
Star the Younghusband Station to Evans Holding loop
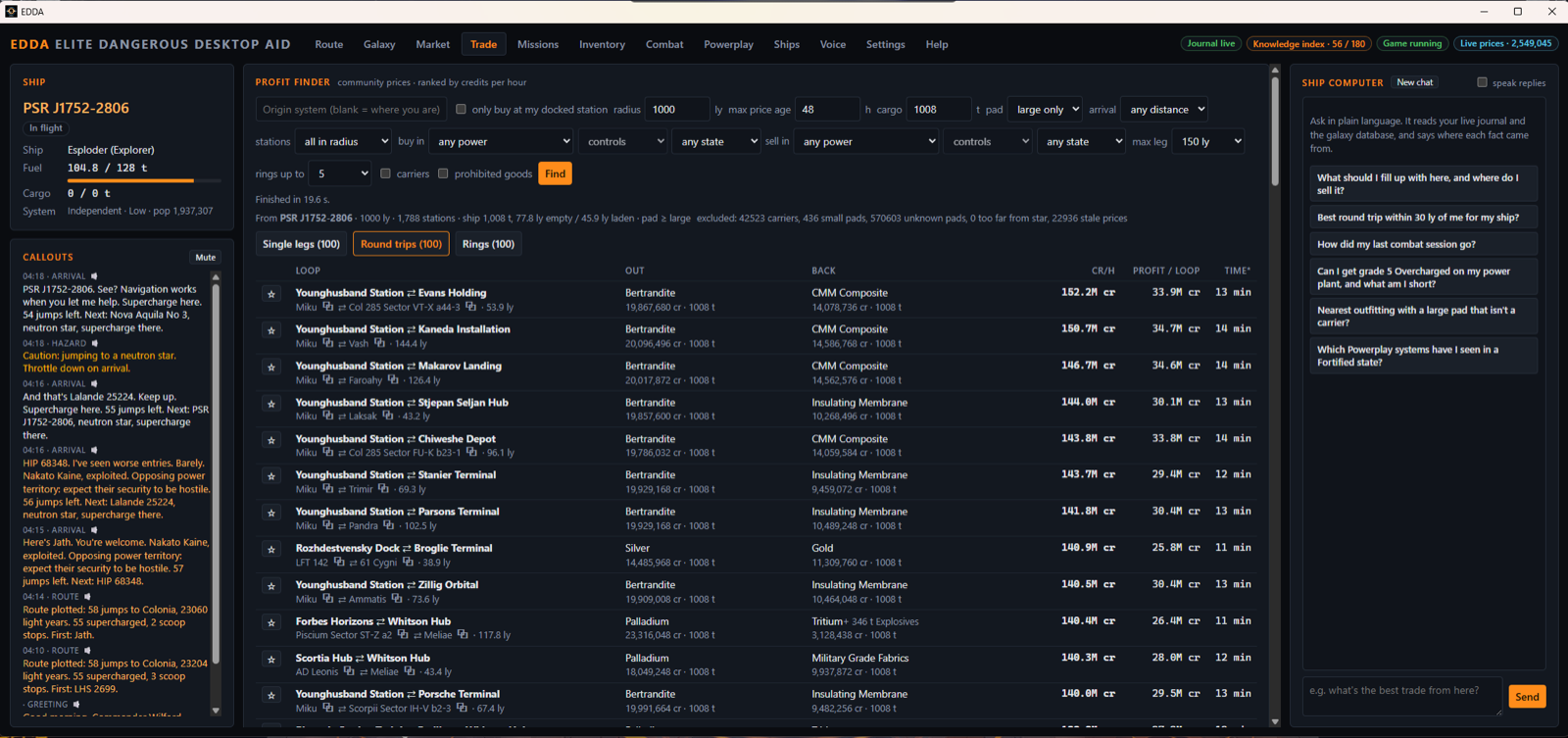pyautogui.click(x=271, y=294)
